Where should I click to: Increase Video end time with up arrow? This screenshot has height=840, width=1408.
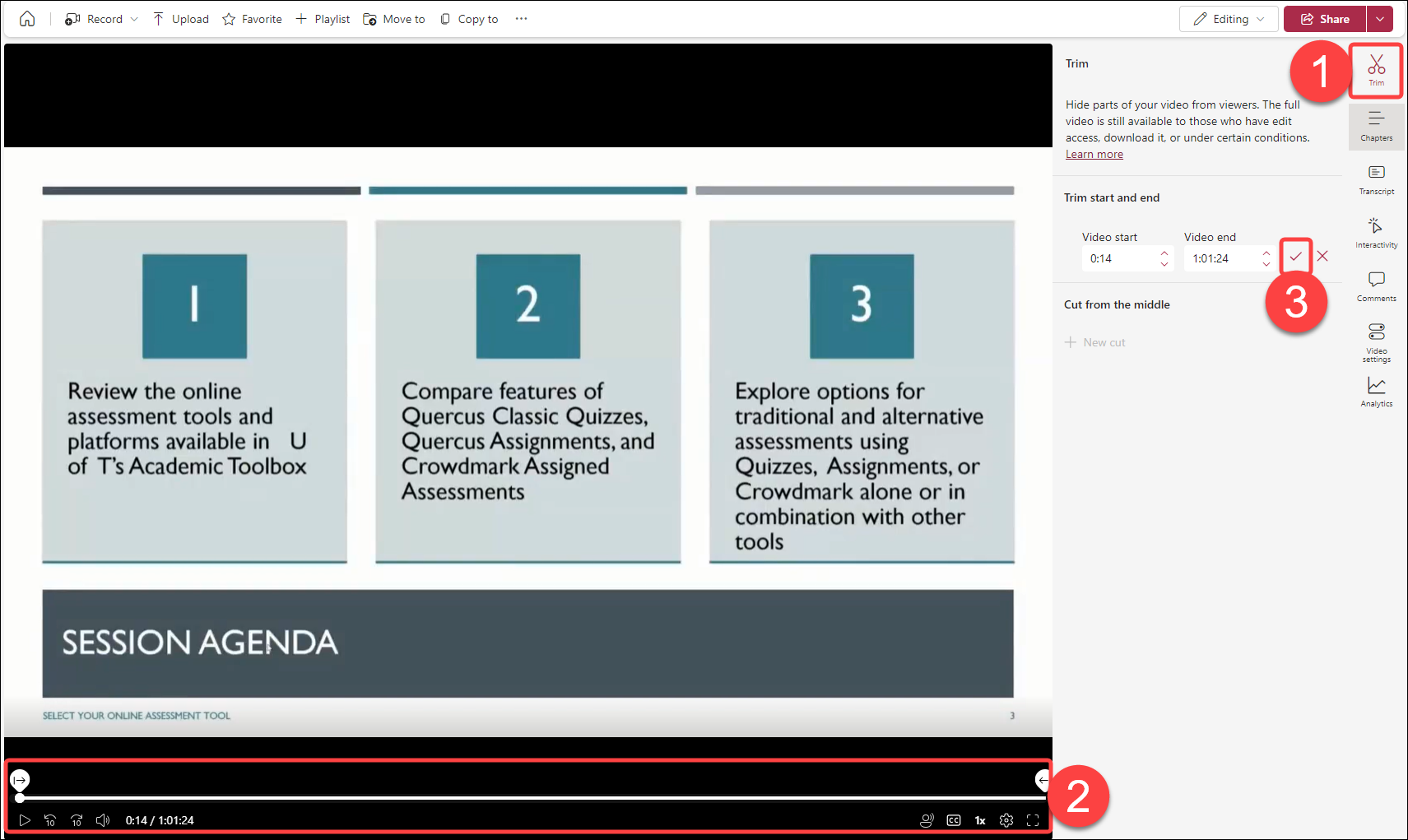tap(1266, 253)
